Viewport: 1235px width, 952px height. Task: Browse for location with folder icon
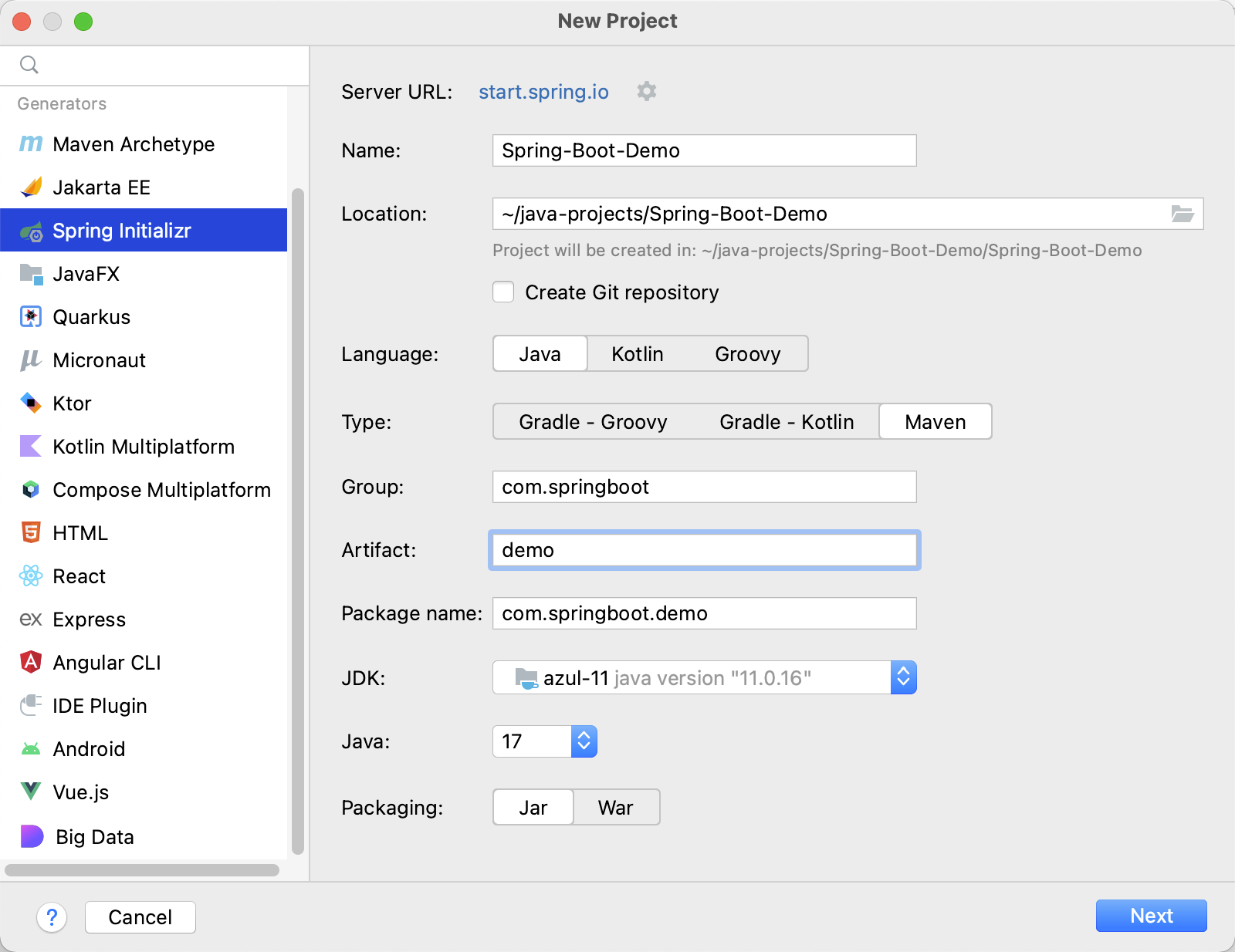(1183, 214)
